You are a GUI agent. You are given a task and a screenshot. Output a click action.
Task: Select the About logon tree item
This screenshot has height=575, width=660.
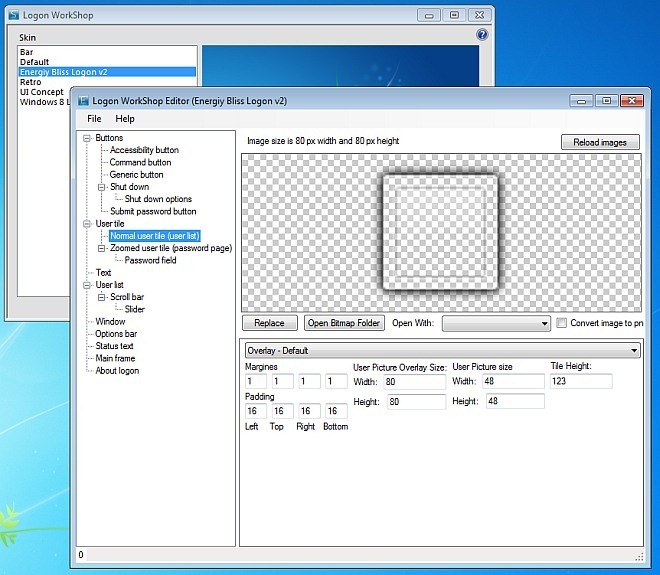pyautogui.click(x=117, y=371)
